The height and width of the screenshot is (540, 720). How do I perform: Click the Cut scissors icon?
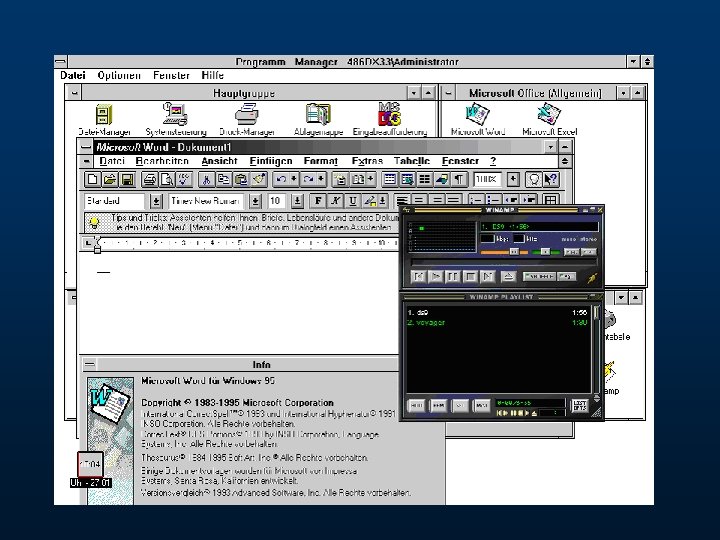click(x=207, y=179)
